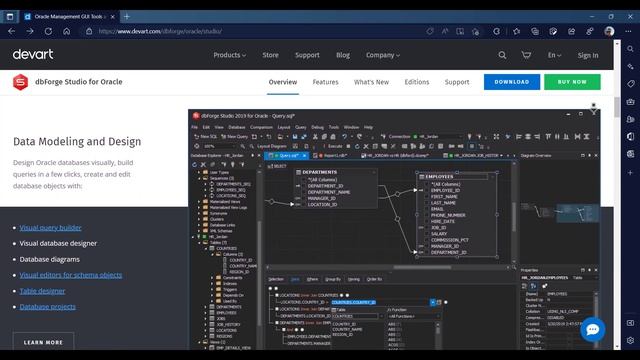Open the browser Share option
This screenshot has height=360, width=640.
click(x=571, y=31)
